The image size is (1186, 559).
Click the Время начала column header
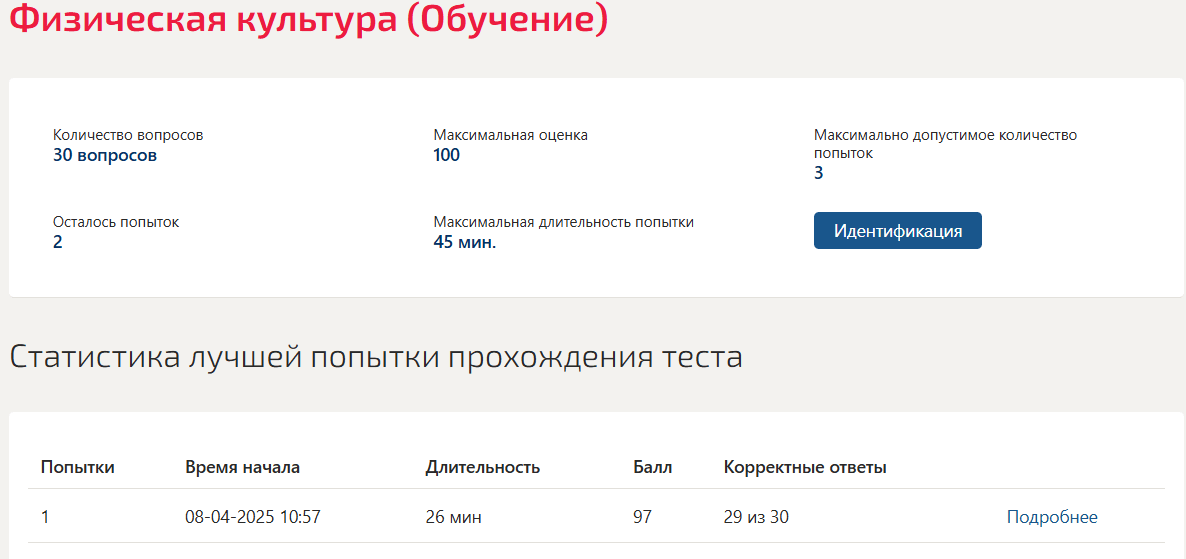(x=243, y=467)
